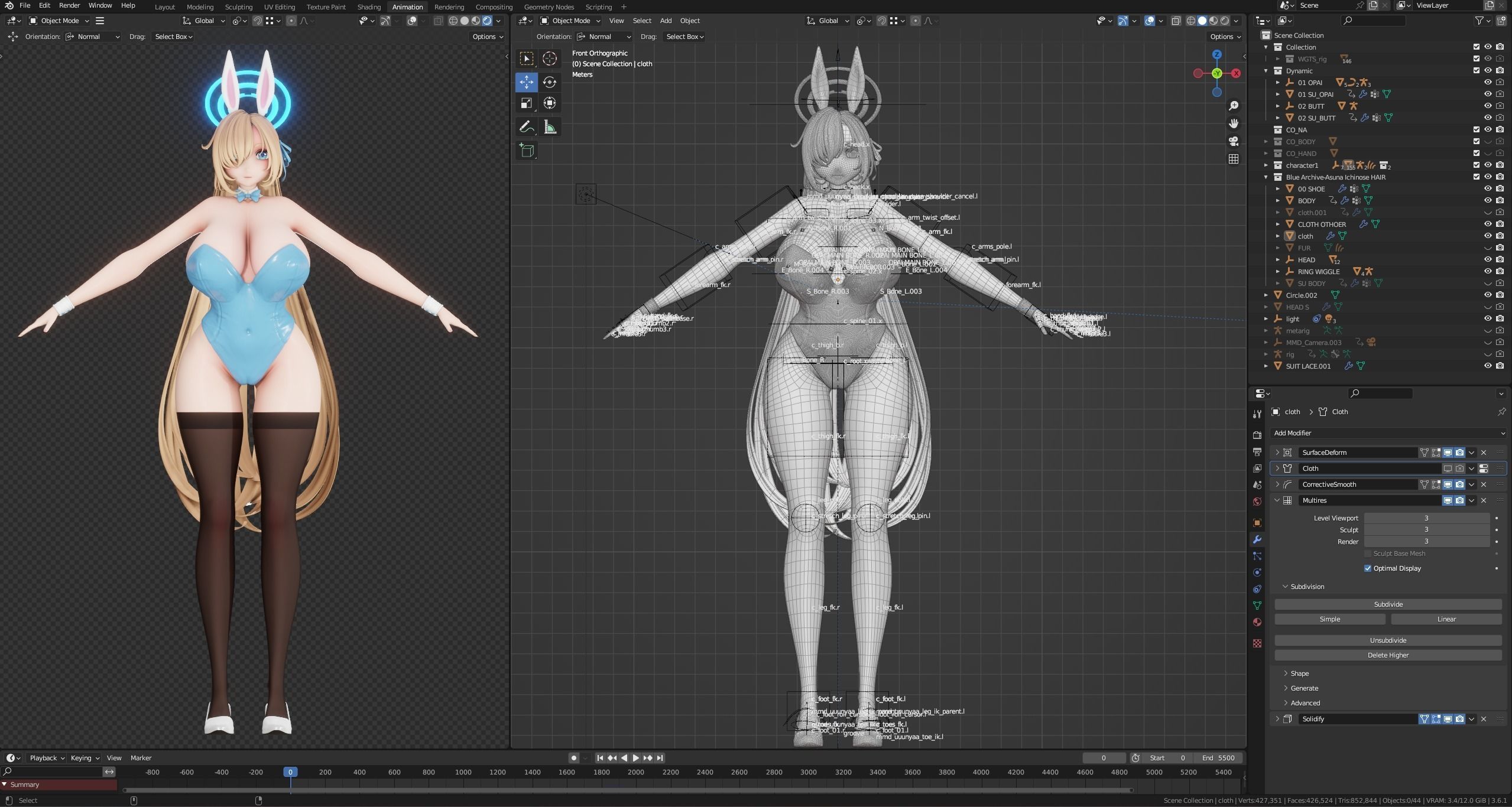Open the Add Modifier dropdown
The width and height of the screenshot is (1512, 807).
1388,433
